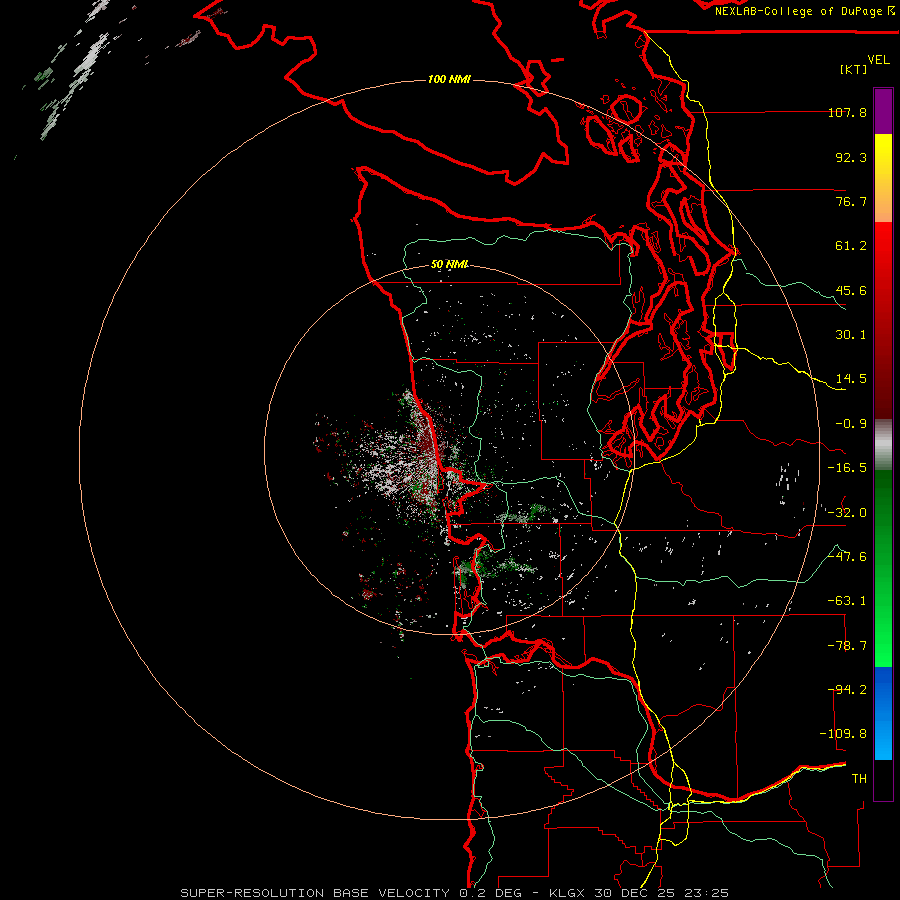Click the 50 NMI range ring label
The image size is (900, 900).
tap(449, 264)
